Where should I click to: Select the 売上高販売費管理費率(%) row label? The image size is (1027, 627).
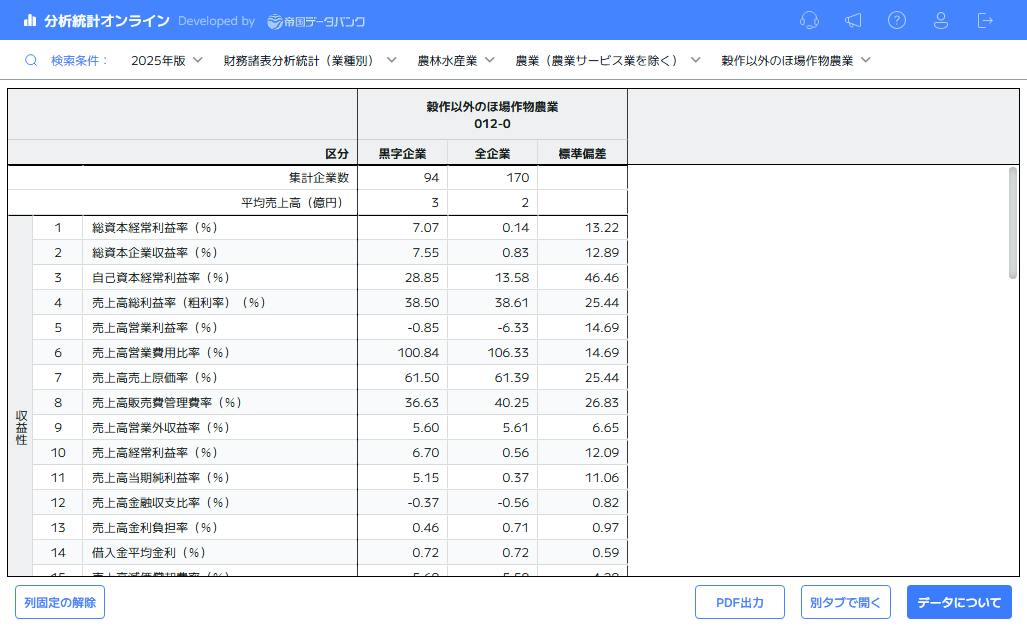click(166, 402)
